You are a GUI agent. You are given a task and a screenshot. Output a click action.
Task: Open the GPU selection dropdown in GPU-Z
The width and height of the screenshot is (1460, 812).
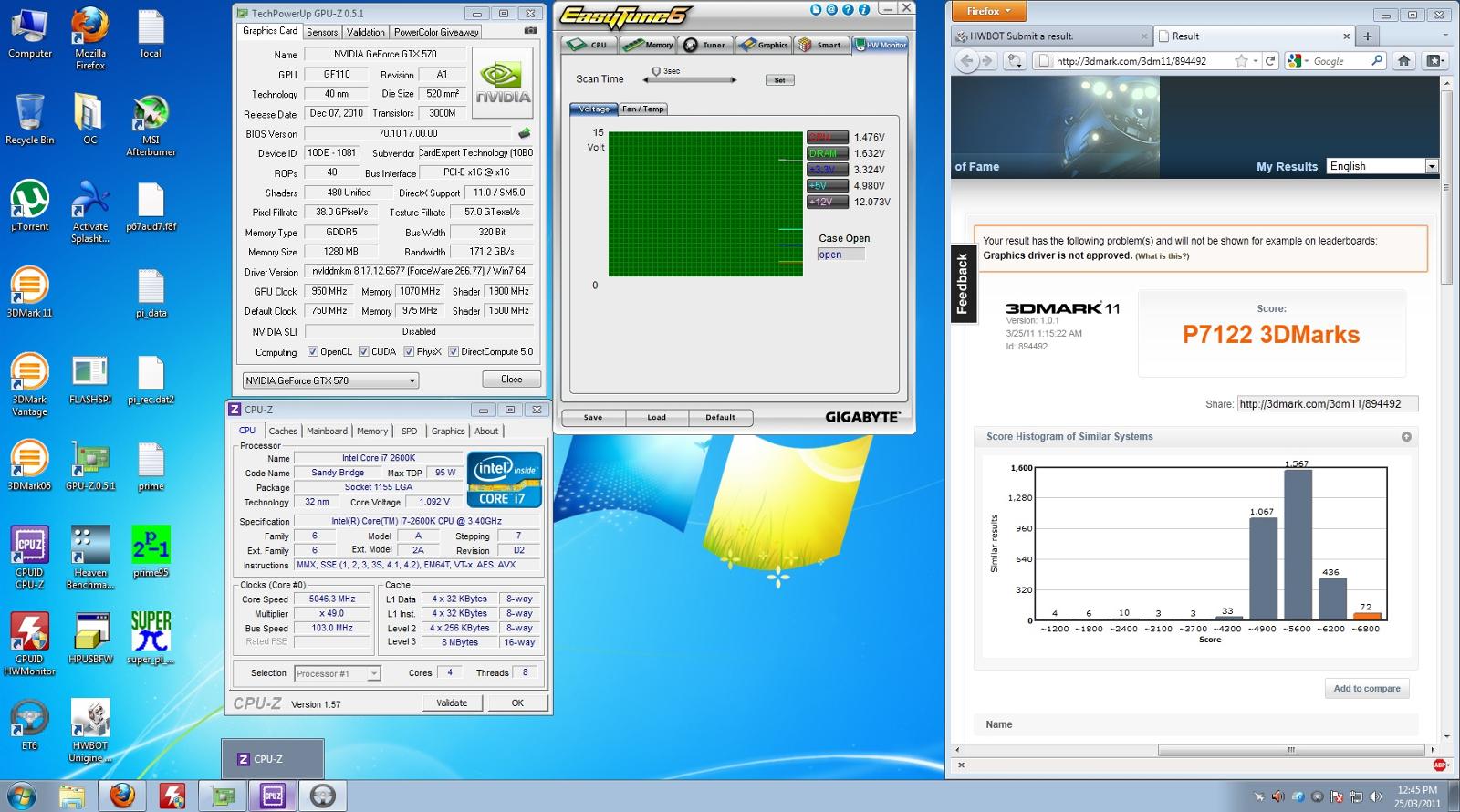(330, 380)
